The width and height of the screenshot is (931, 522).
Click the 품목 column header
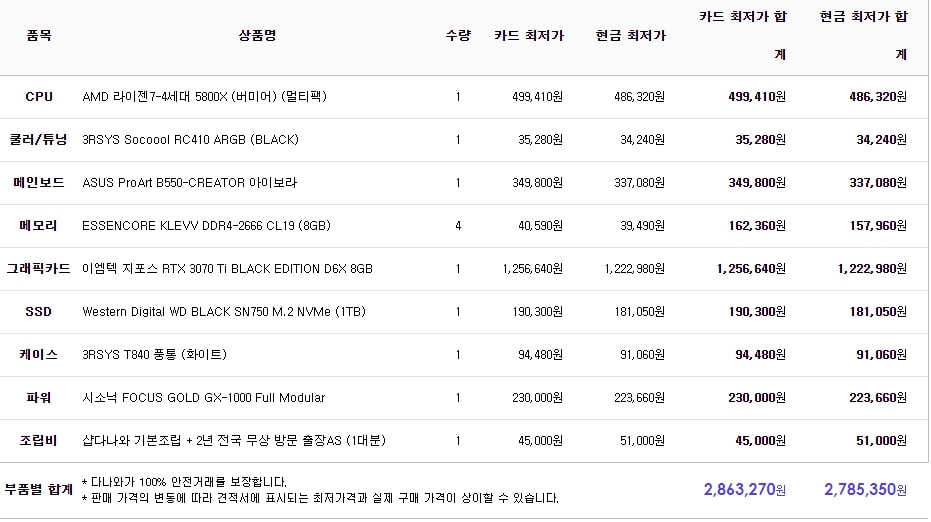point(39,36)
